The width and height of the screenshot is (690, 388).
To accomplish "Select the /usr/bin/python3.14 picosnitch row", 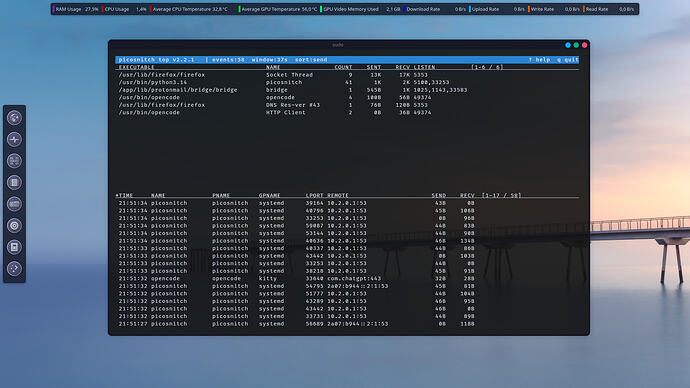I will click(348, 82).
